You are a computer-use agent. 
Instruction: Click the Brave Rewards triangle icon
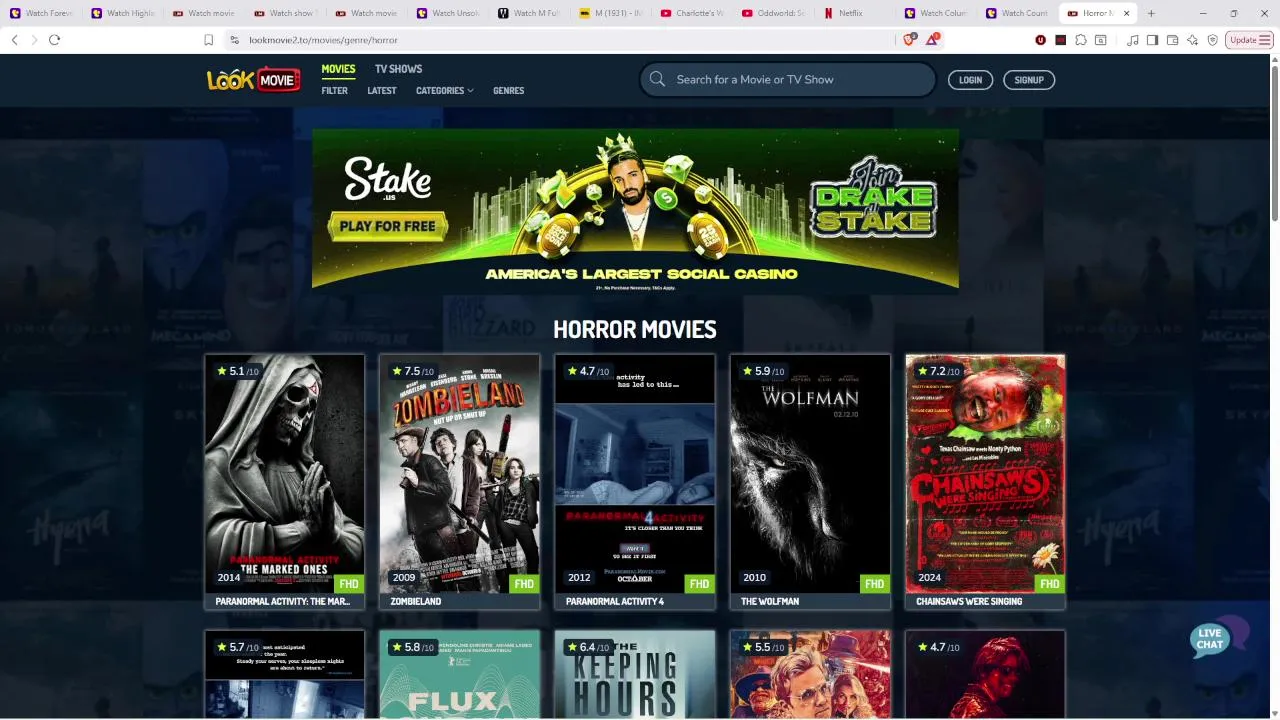(932, 40)
